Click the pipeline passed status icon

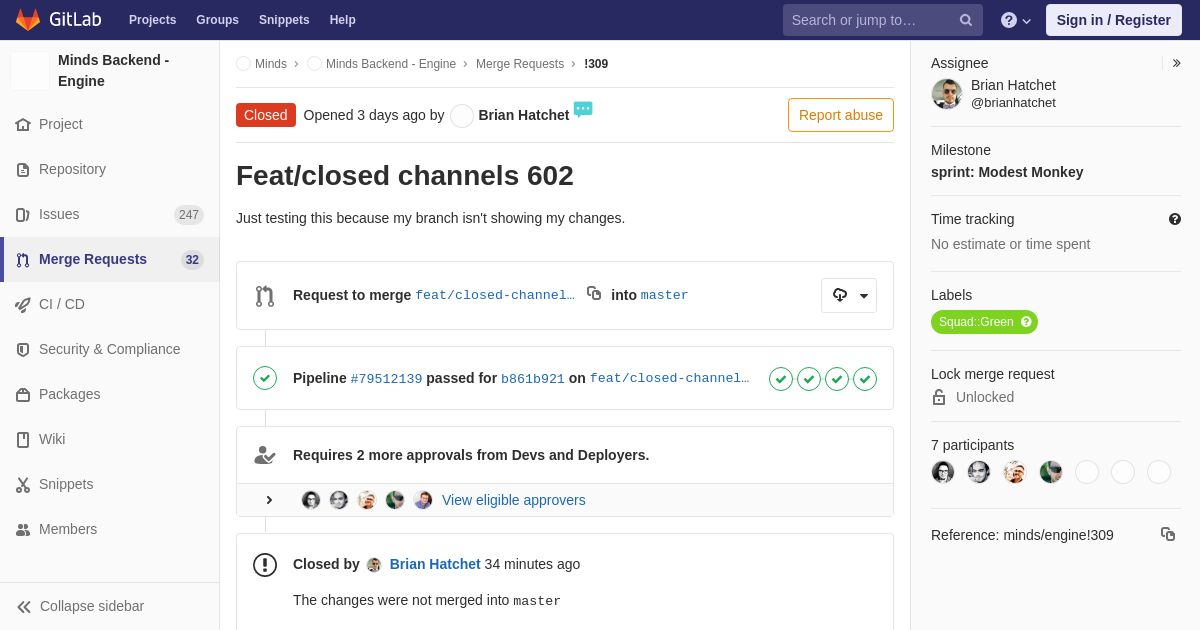click(265, 378)
